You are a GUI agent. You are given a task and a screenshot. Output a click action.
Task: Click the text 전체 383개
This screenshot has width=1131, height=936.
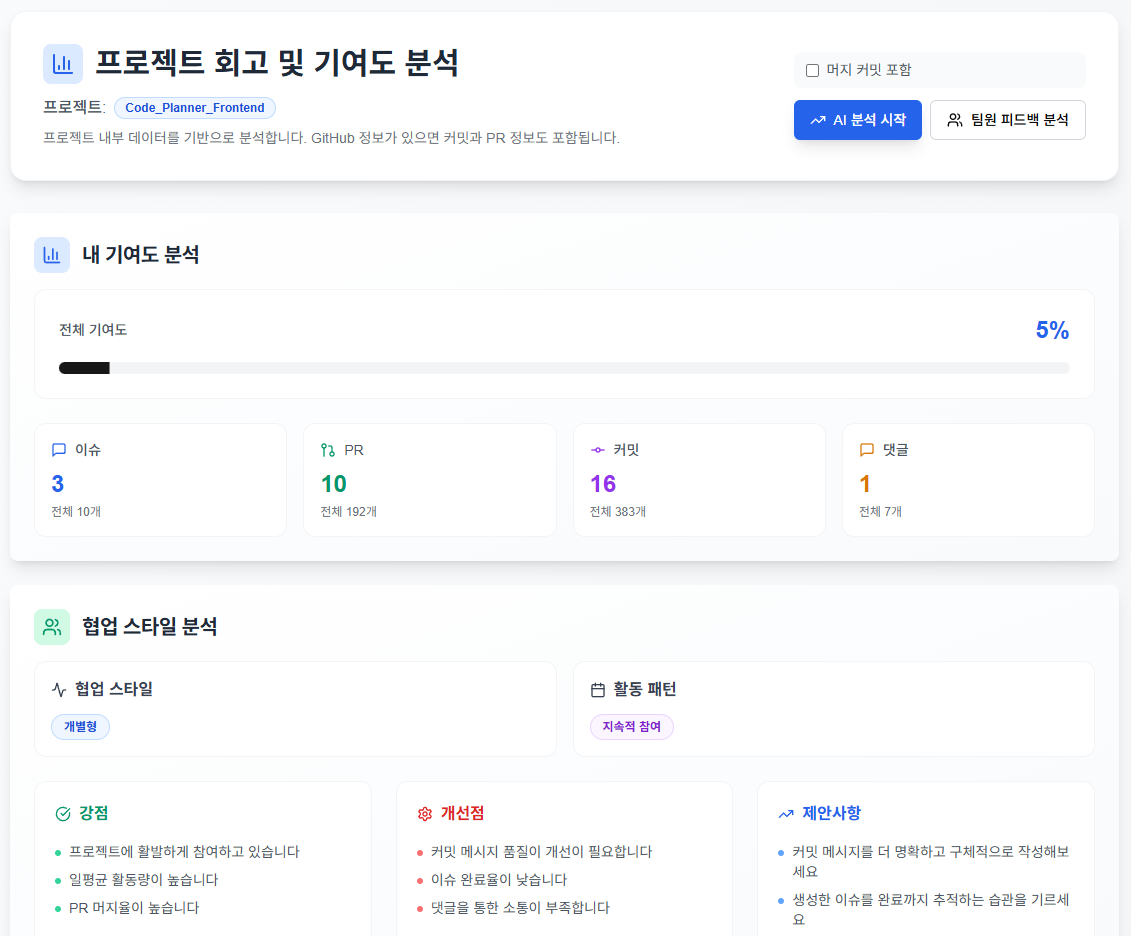[618, 512]
